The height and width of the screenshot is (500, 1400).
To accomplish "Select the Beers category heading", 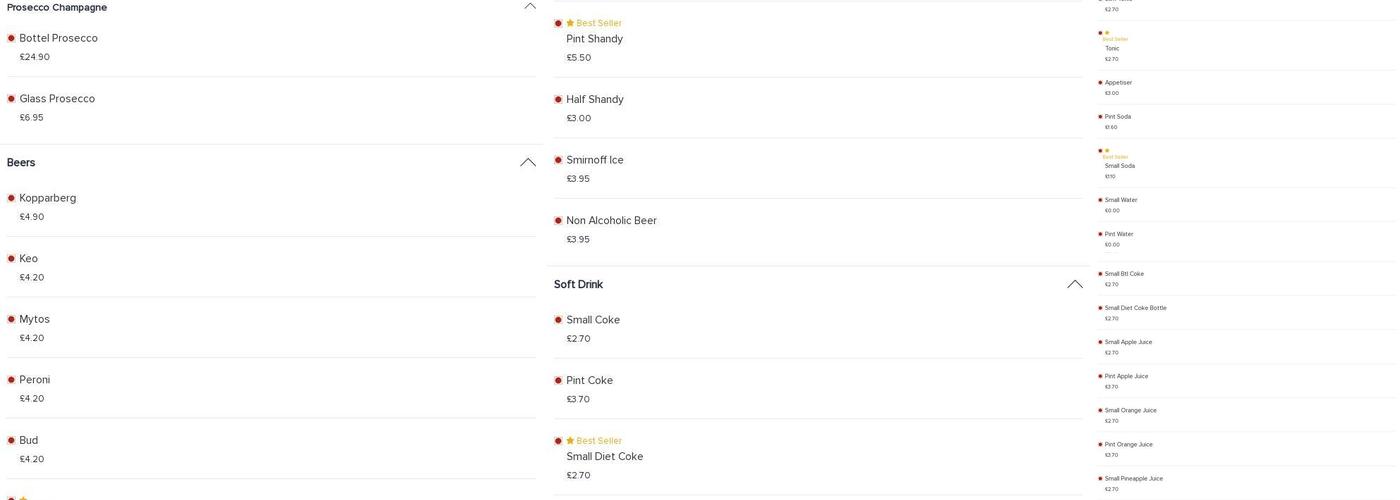I will click(x=21, y=163).
